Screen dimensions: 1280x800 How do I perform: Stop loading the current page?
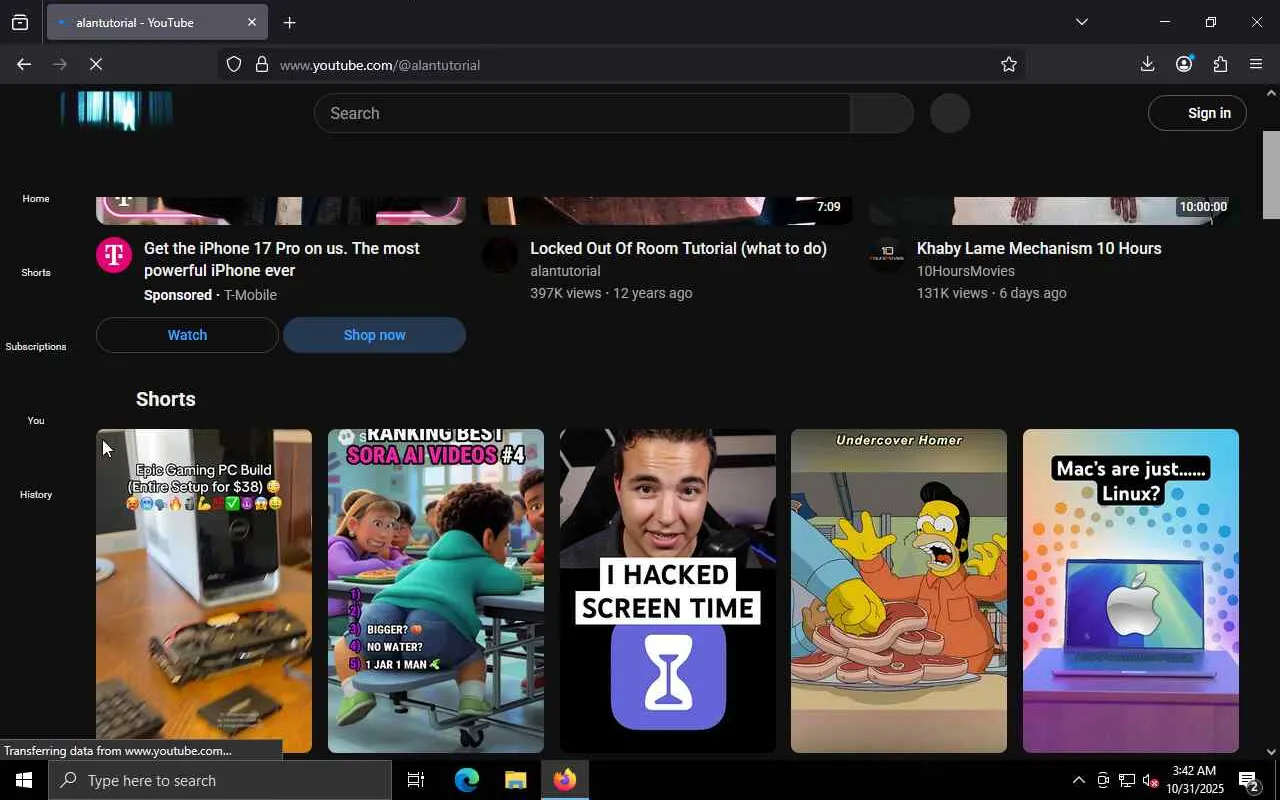(x=95, y=64)
